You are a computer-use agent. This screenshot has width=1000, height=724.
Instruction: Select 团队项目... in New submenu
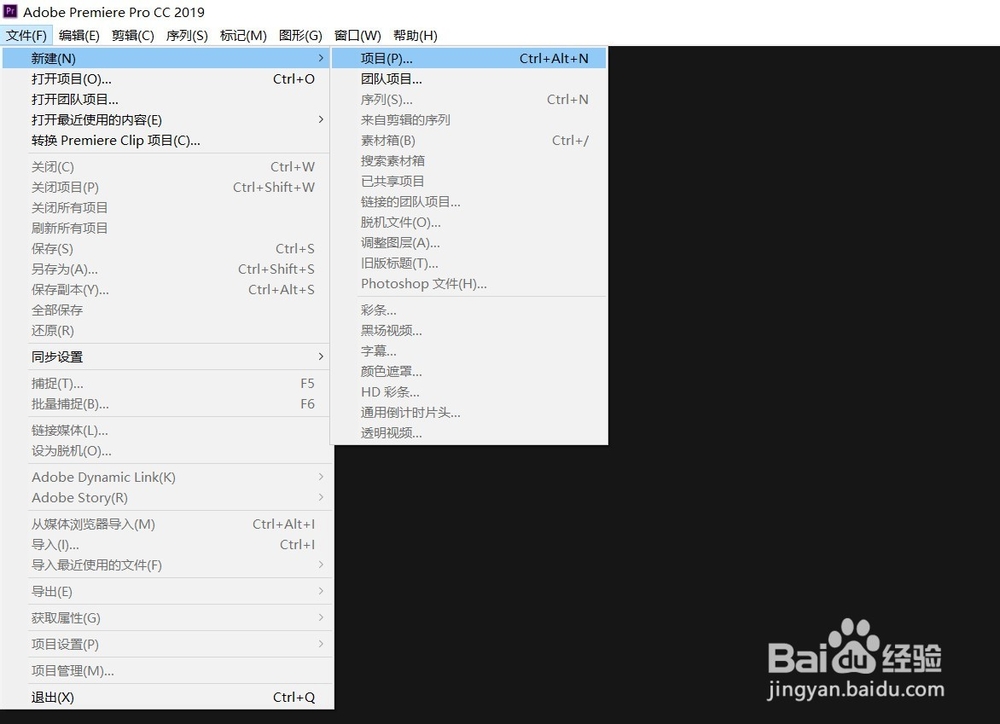(469, 79)
